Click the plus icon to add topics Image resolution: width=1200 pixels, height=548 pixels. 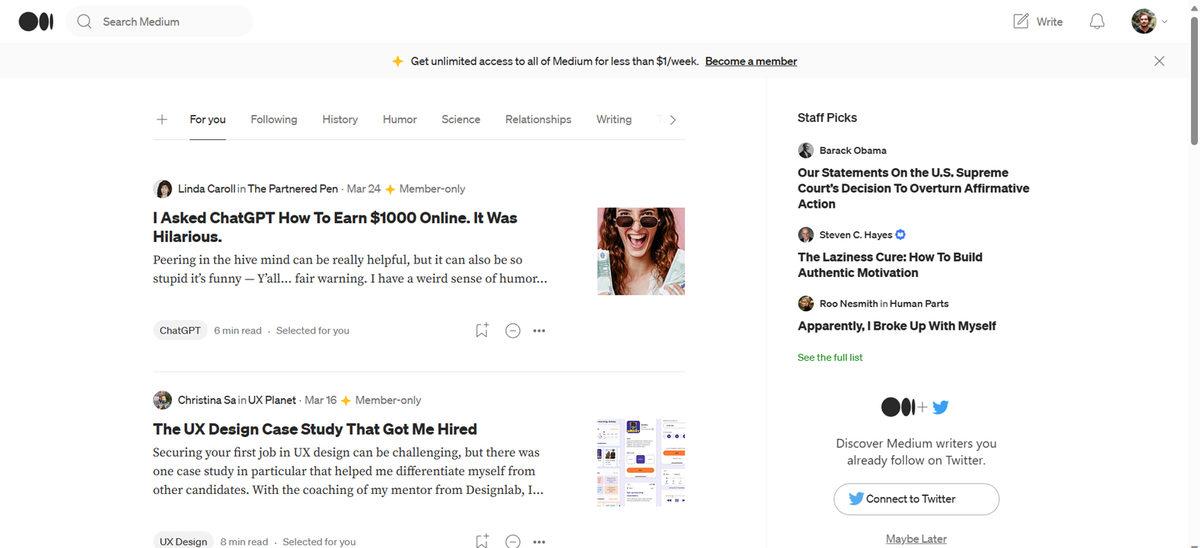tap(162, 119)
